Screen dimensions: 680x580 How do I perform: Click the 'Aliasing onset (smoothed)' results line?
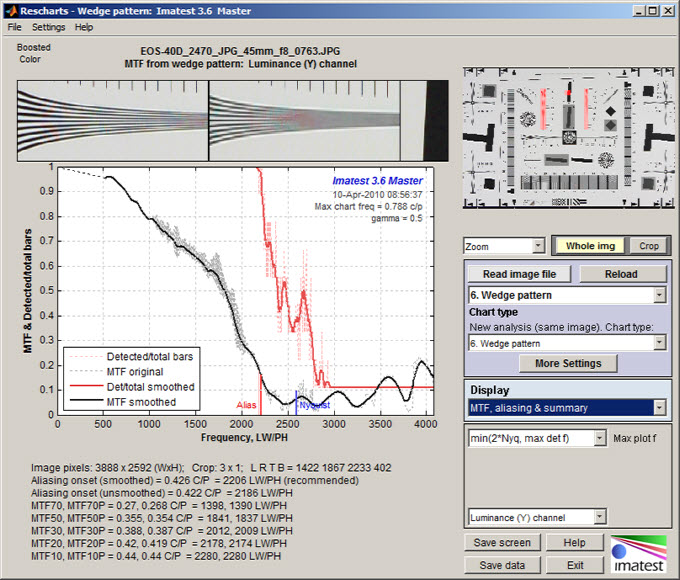[195, 481]
